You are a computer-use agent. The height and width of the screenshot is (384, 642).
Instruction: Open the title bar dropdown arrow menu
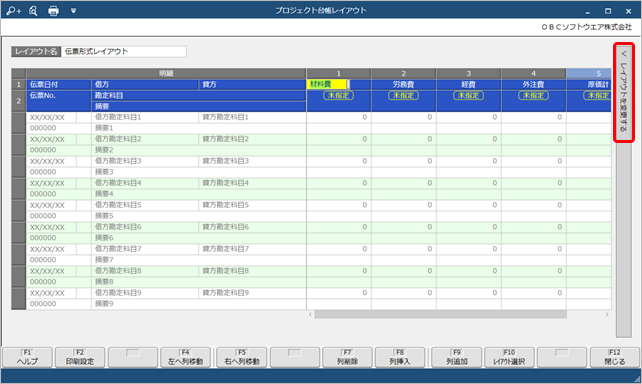coord(73,11)
